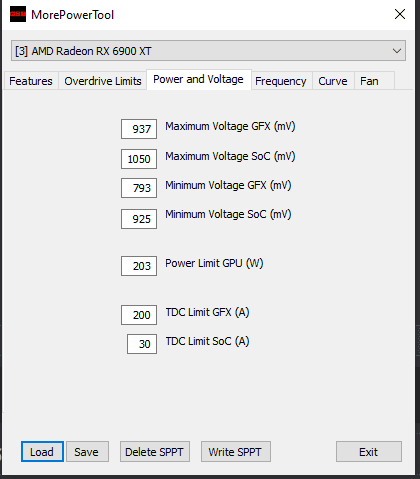Edit the TDC Limit SoC field showing 30
420x479 pixels.
coord(142,344)
